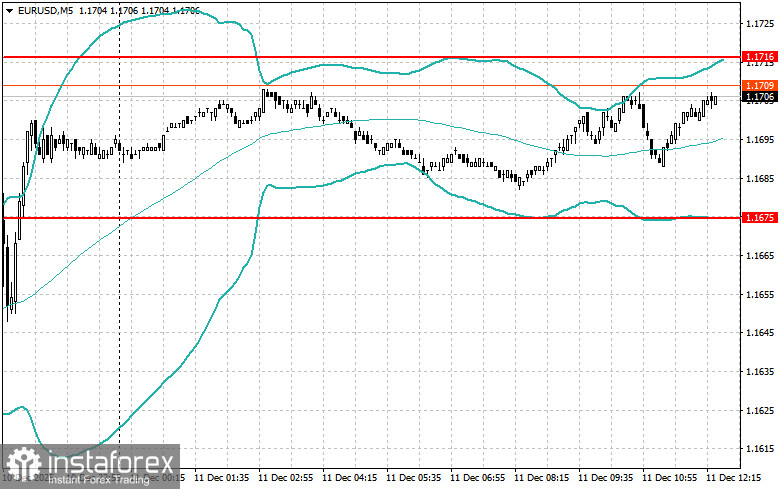This screenshot has width=781, height=489.
Task: Click the 1.1615 price axis value
Action: coord(759,449)
